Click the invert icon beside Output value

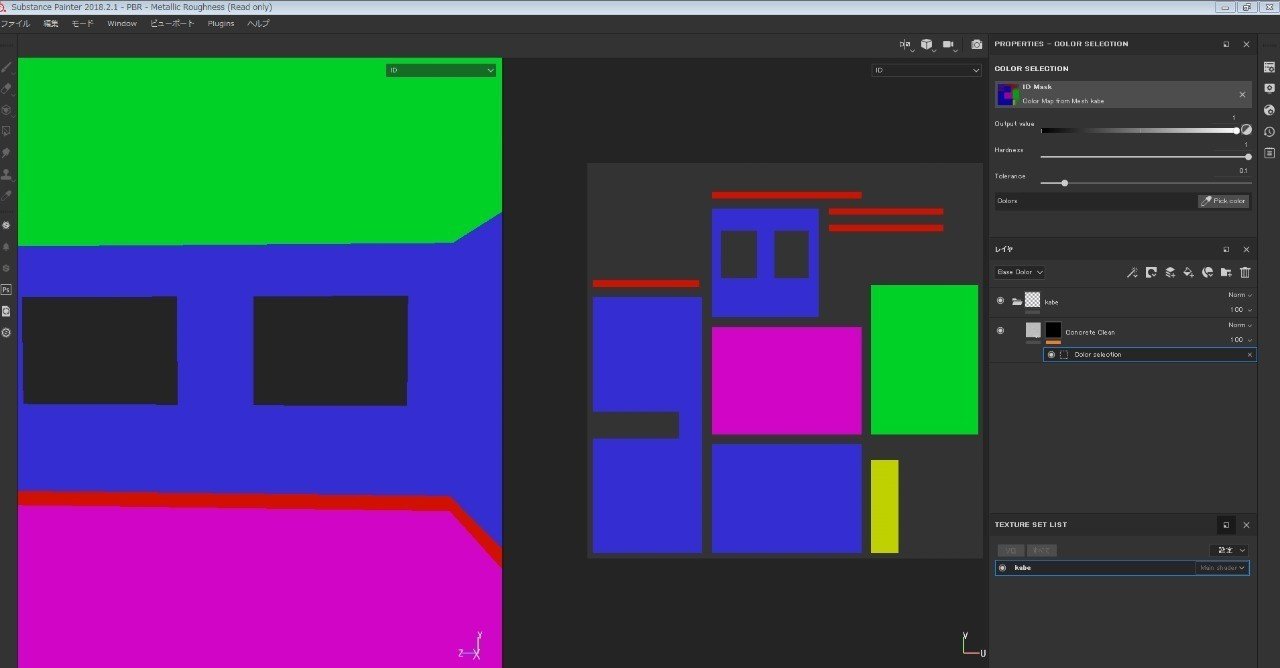click(1246, 129)
